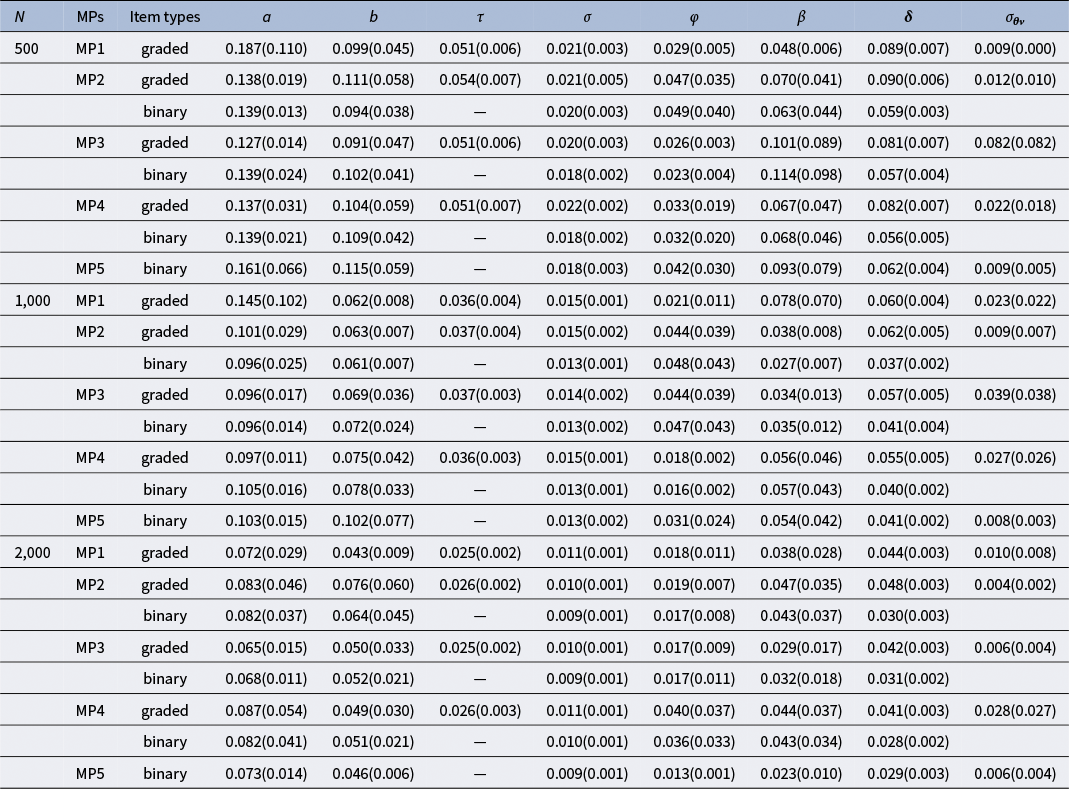Select the value 0.023(0.022)

point(1015,300)
